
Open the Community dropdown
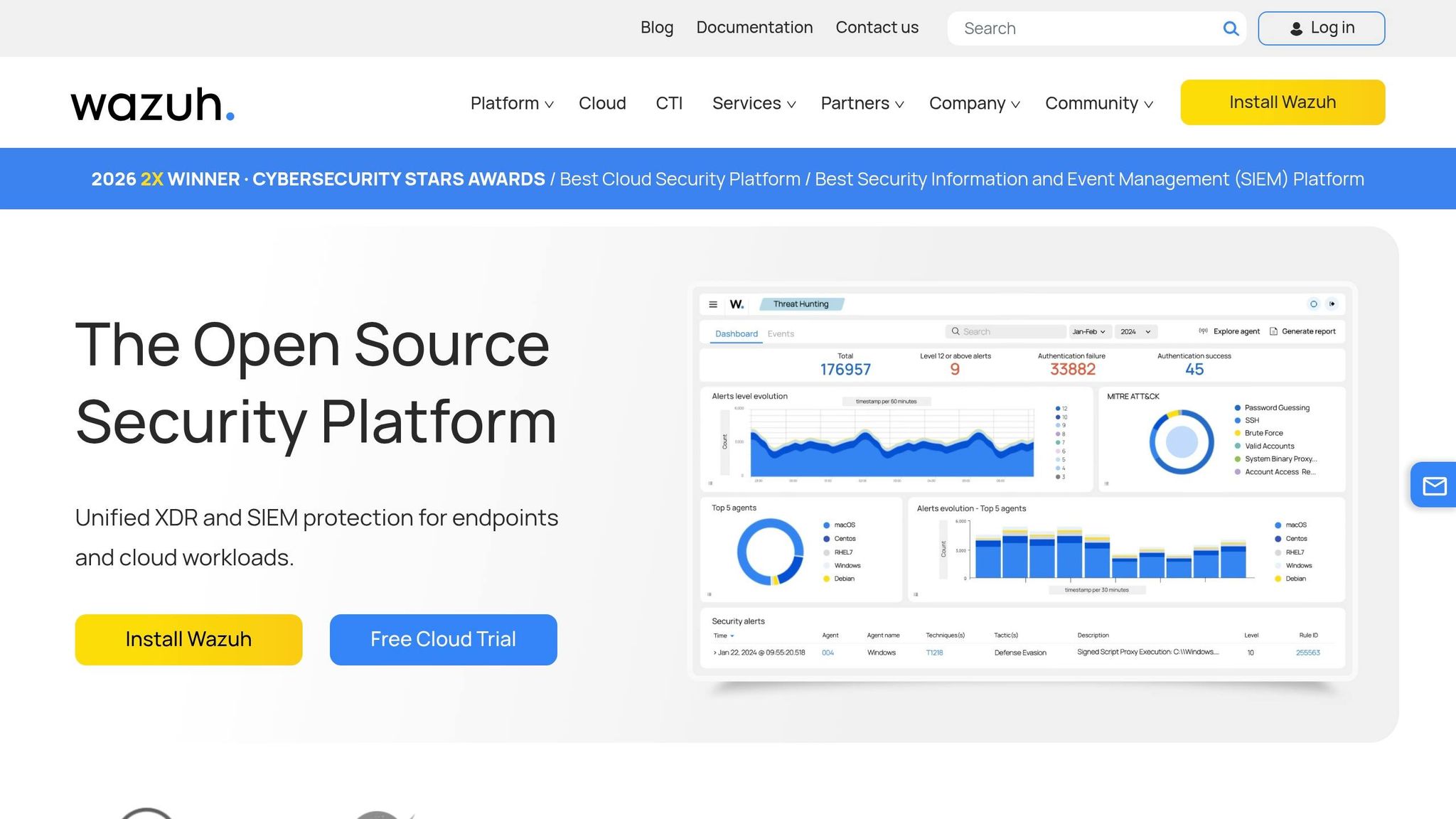pyautogui.click(x=1099, y=103)
